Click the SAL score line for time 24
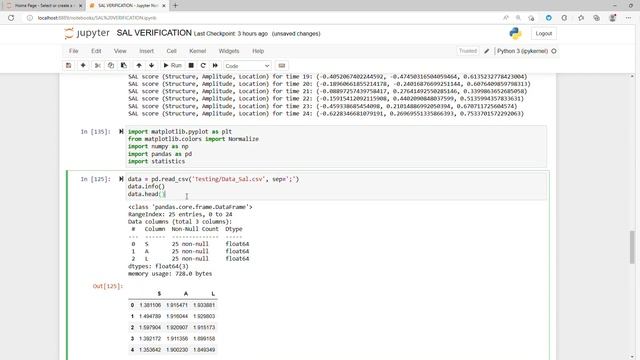The image size is (640, 360). tap(326, 113)
